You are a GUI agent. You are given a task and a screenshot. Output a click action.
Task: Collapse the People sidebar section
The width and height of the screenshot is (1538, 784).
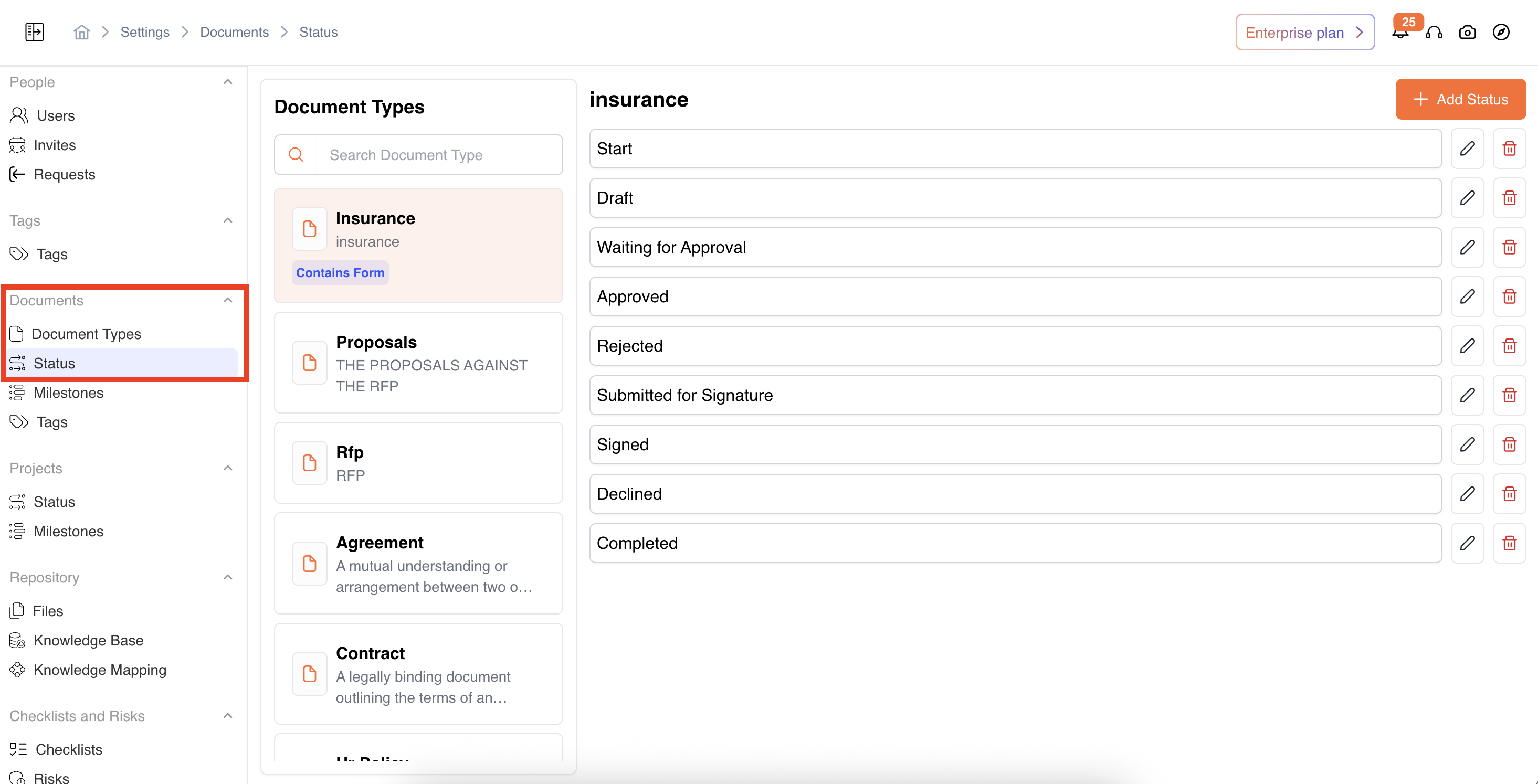(227, 82)
